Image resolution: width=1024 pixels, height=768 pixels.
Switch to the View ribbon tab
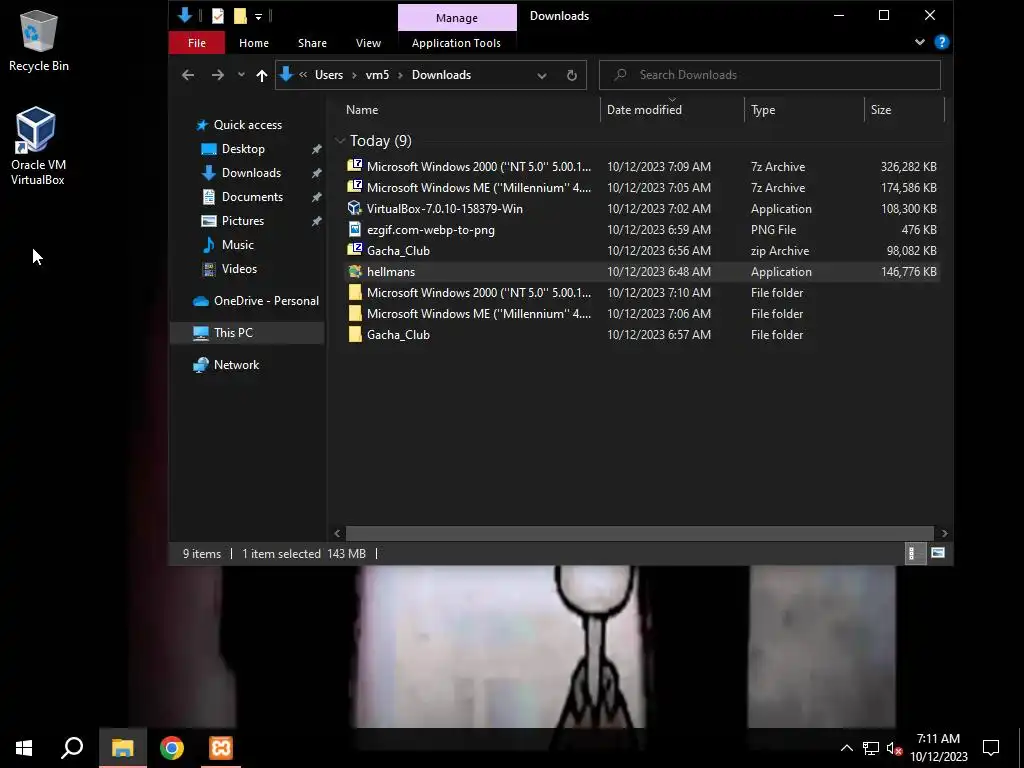coord(368,43)
